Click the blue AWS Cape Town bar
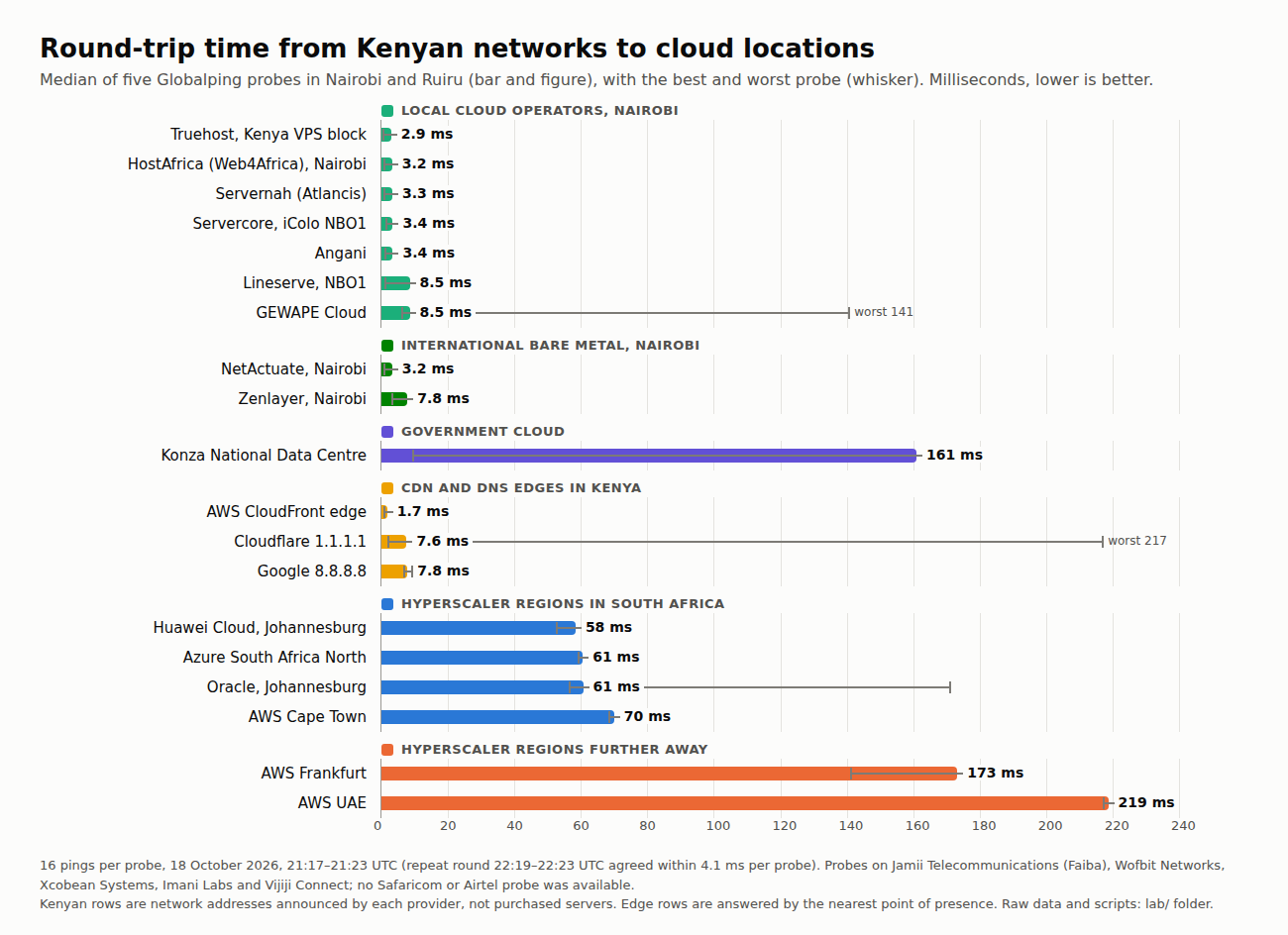1288x935 pixels. point(497,717)
